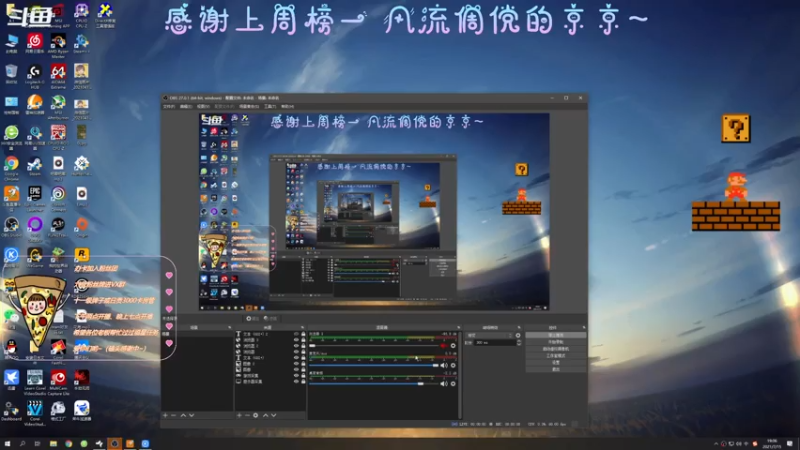Open Scene Collection menu in OBS

click(249, 107)
